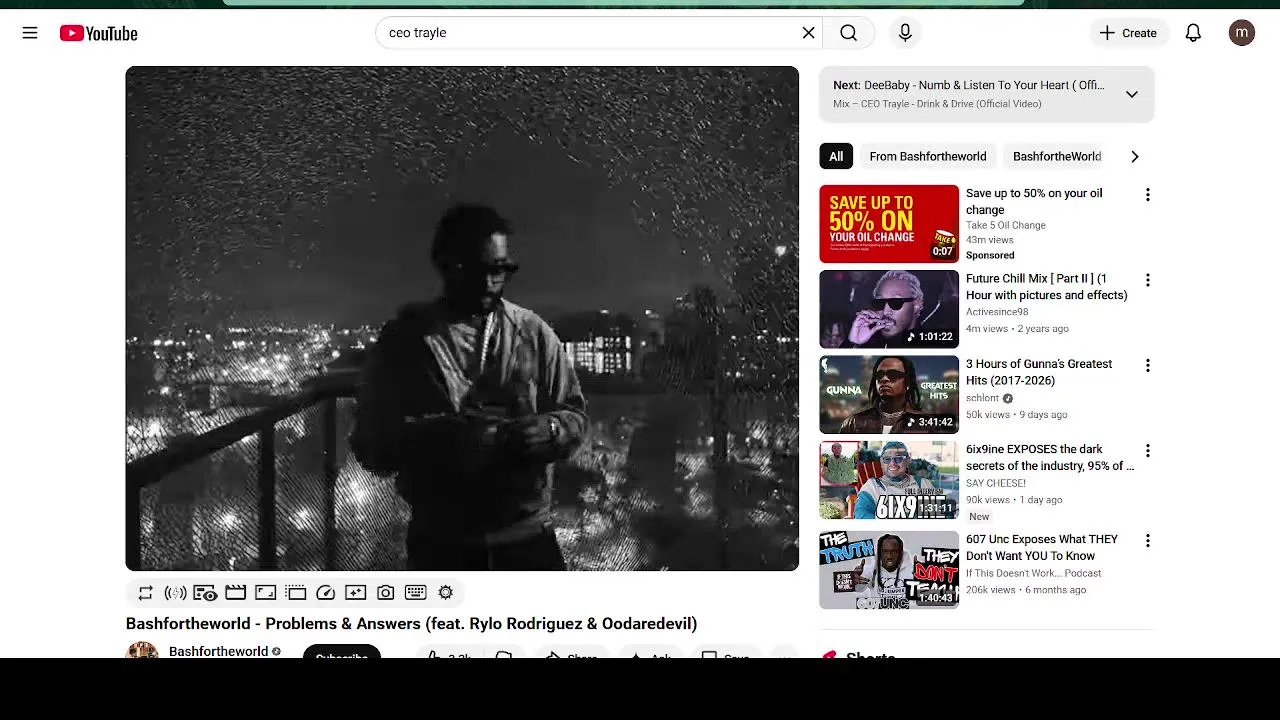Open the video filters sparkle icon
The image size is (1280, 720).
click(355, 593)
